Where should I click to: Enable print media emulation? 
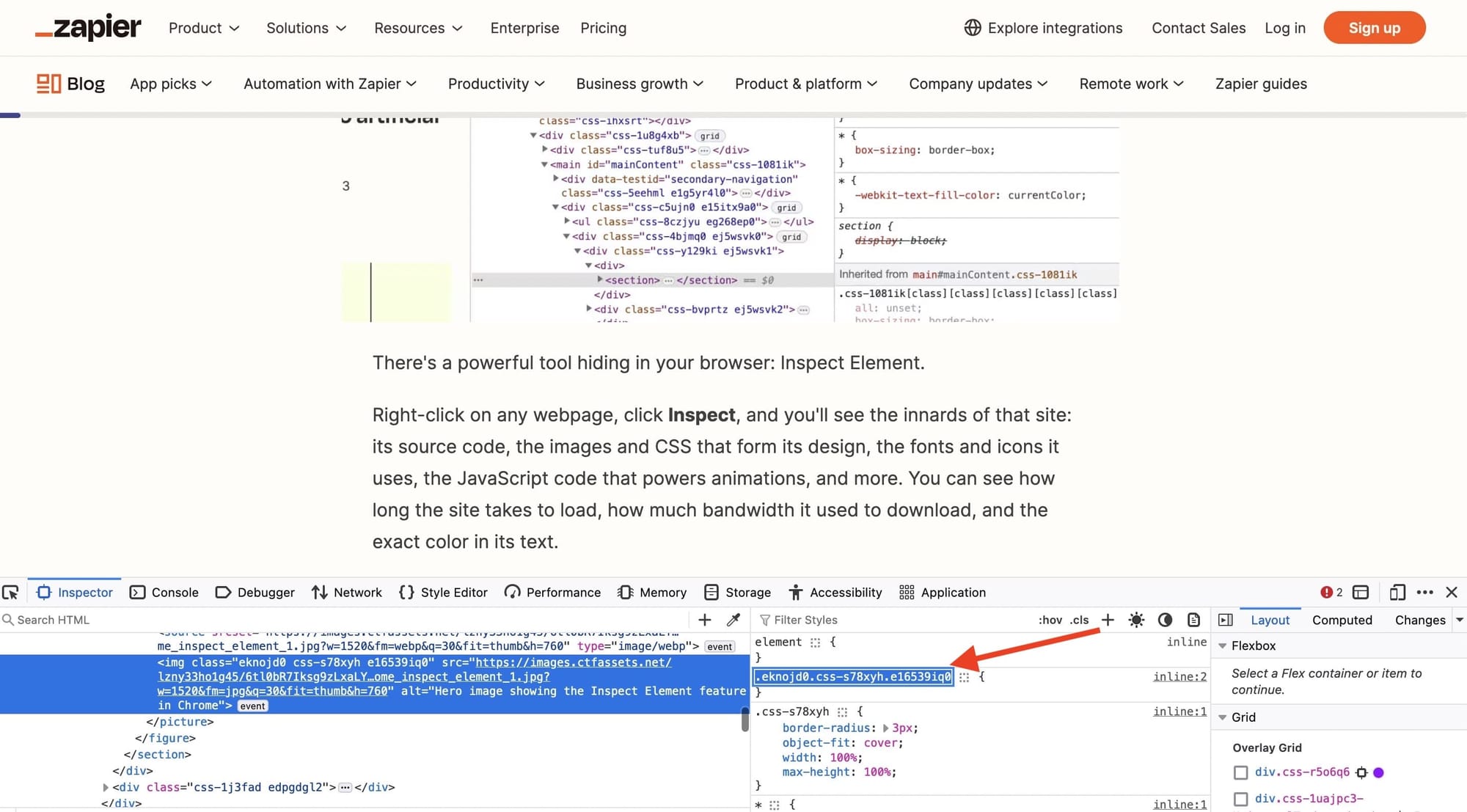click(1193, 620)
